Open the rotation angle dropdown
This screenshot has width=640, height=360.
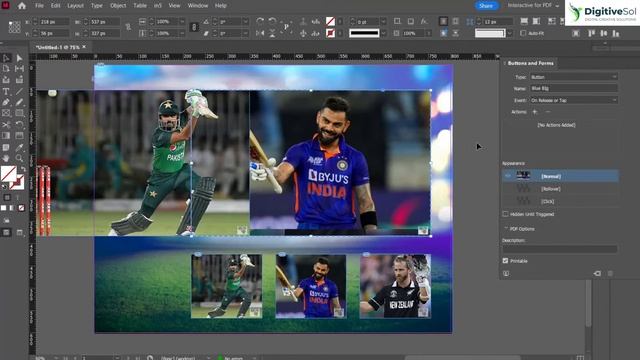click(x=245, y=21)
